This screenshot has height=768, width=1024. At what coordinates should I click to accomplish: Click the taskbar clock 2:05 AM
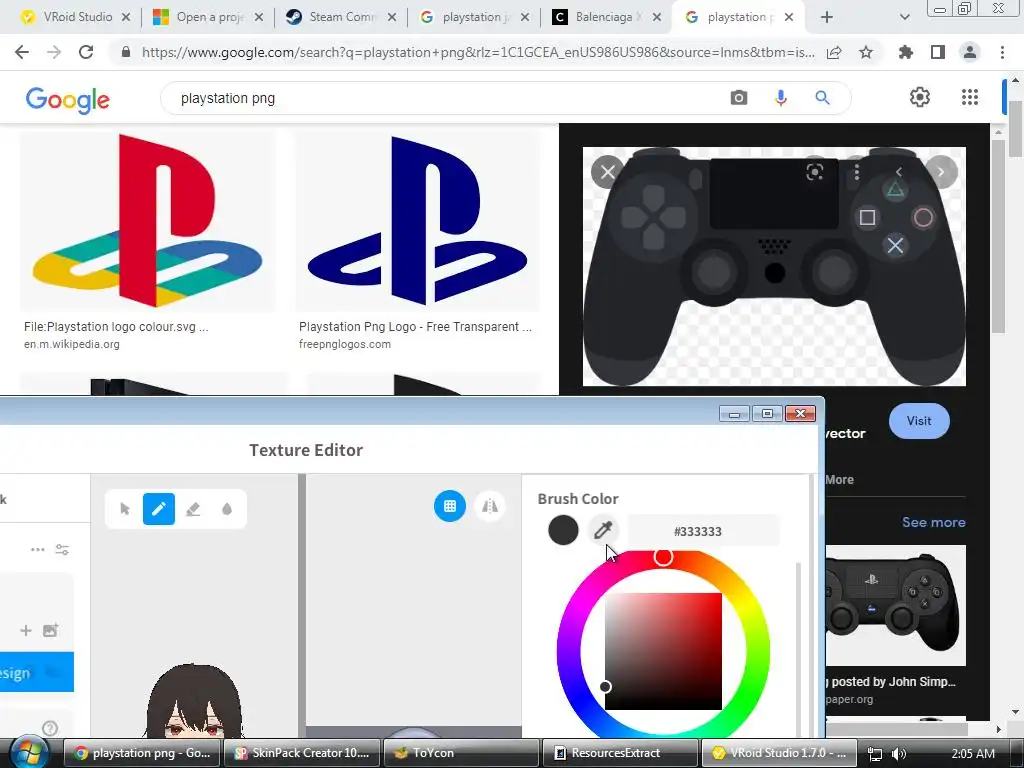(x=973, y=754)
